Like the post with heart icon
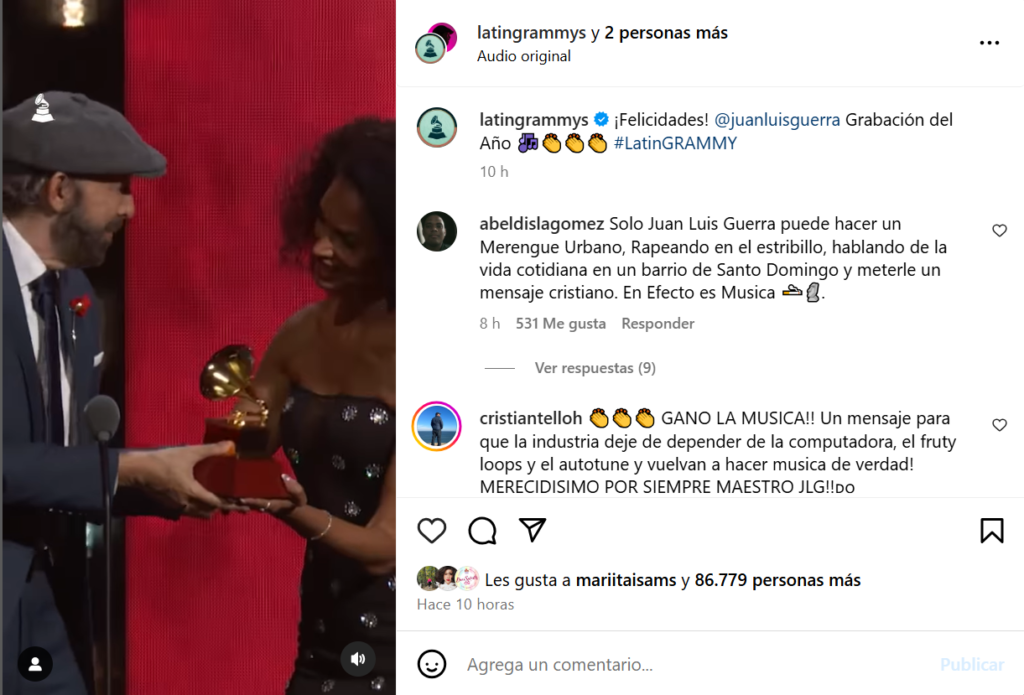 (x=432, y=530)
